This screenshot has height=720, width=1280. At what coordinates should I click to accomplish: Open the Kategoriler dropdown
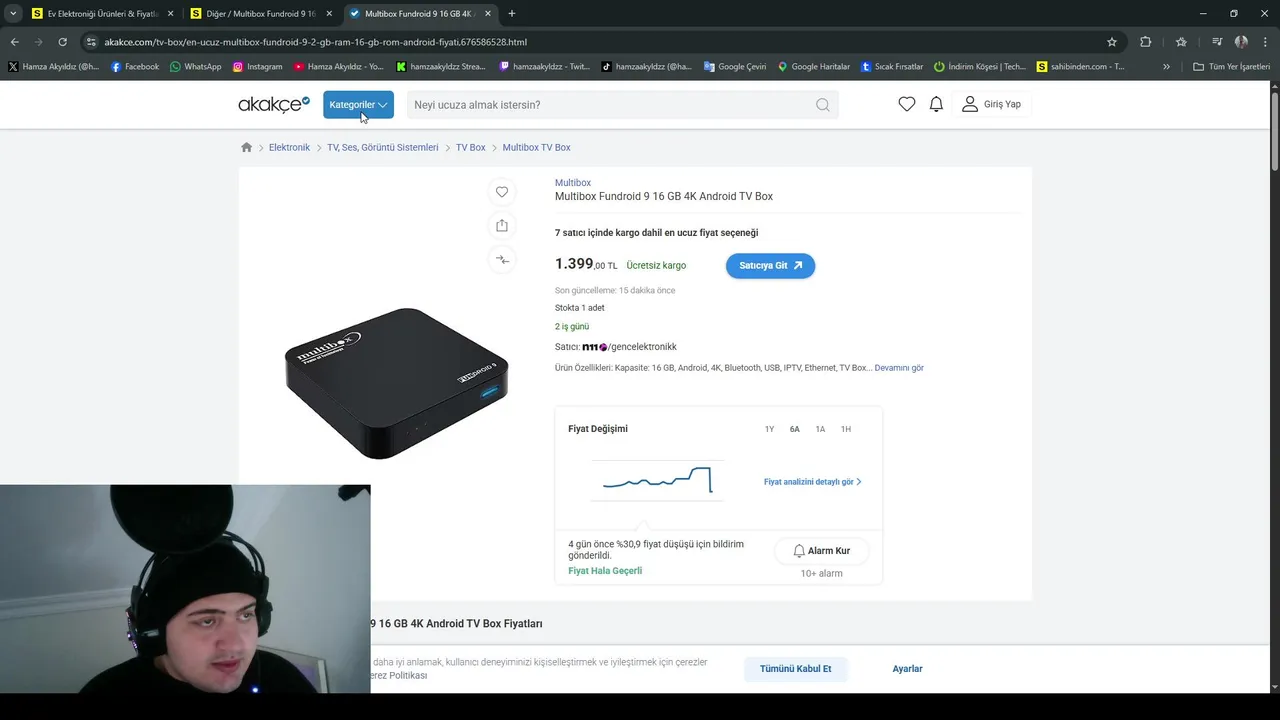(358, 105)
